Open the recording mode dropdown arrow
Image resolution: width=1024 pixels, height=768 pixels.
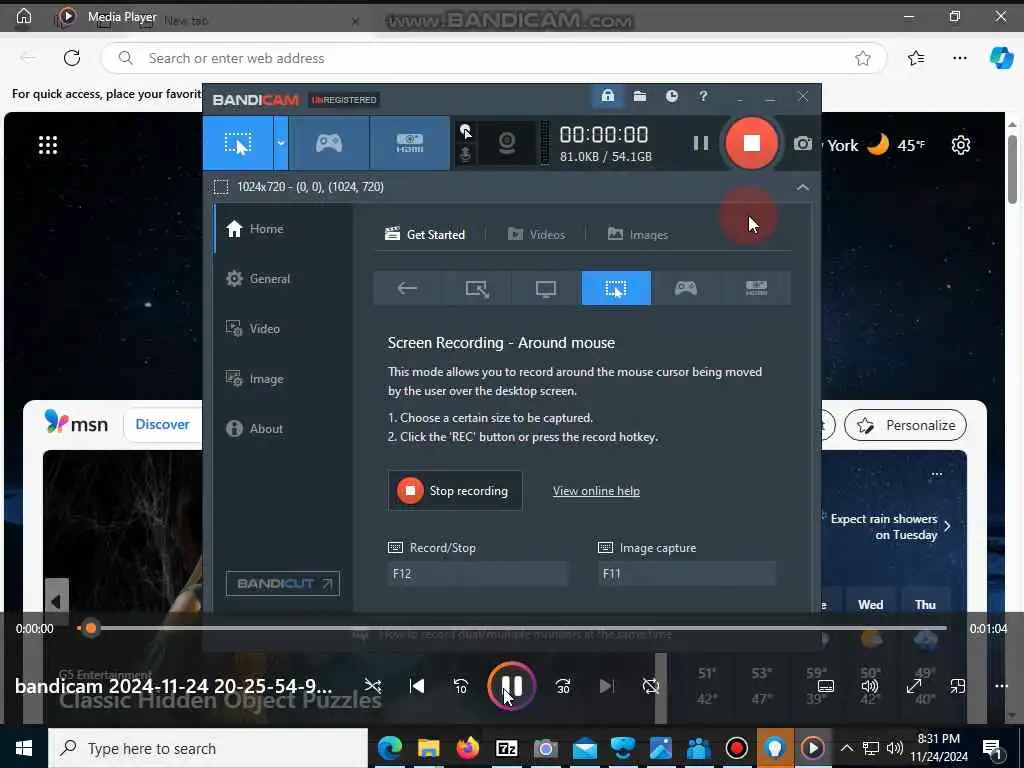281,143
